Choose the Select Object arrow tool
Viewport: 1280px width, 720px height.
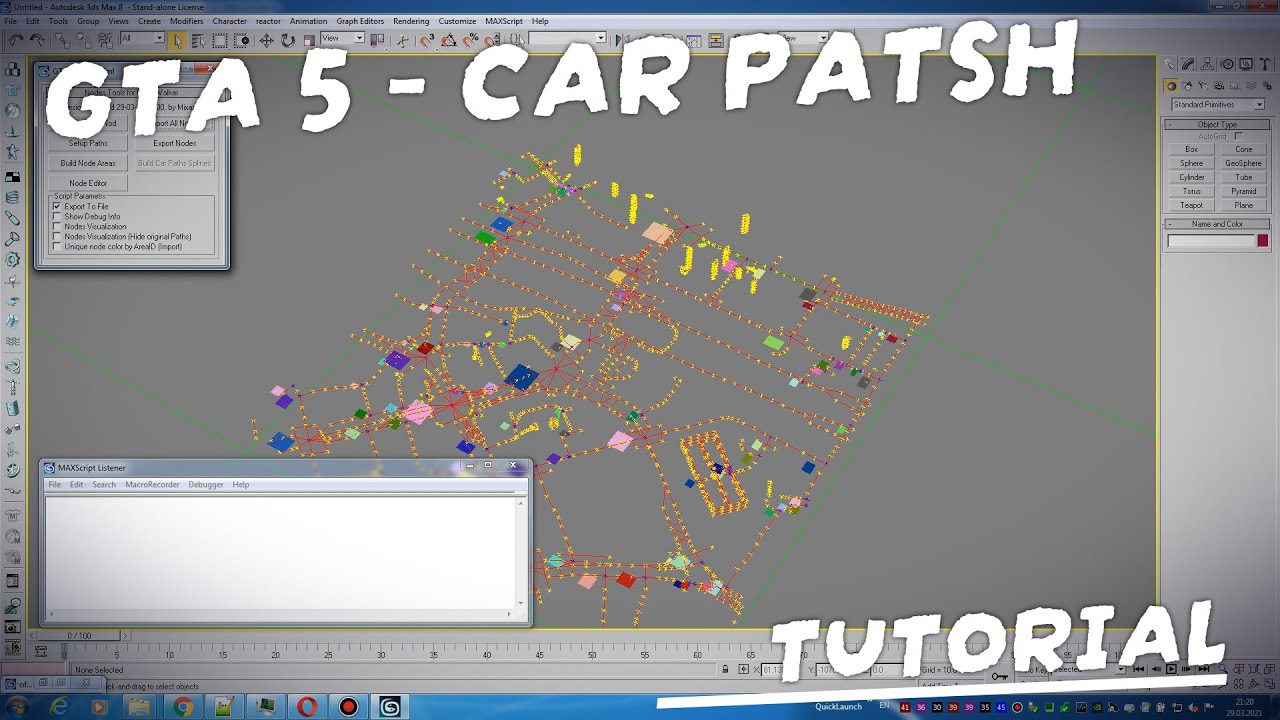pyautogui.click(x=177, y=40)
